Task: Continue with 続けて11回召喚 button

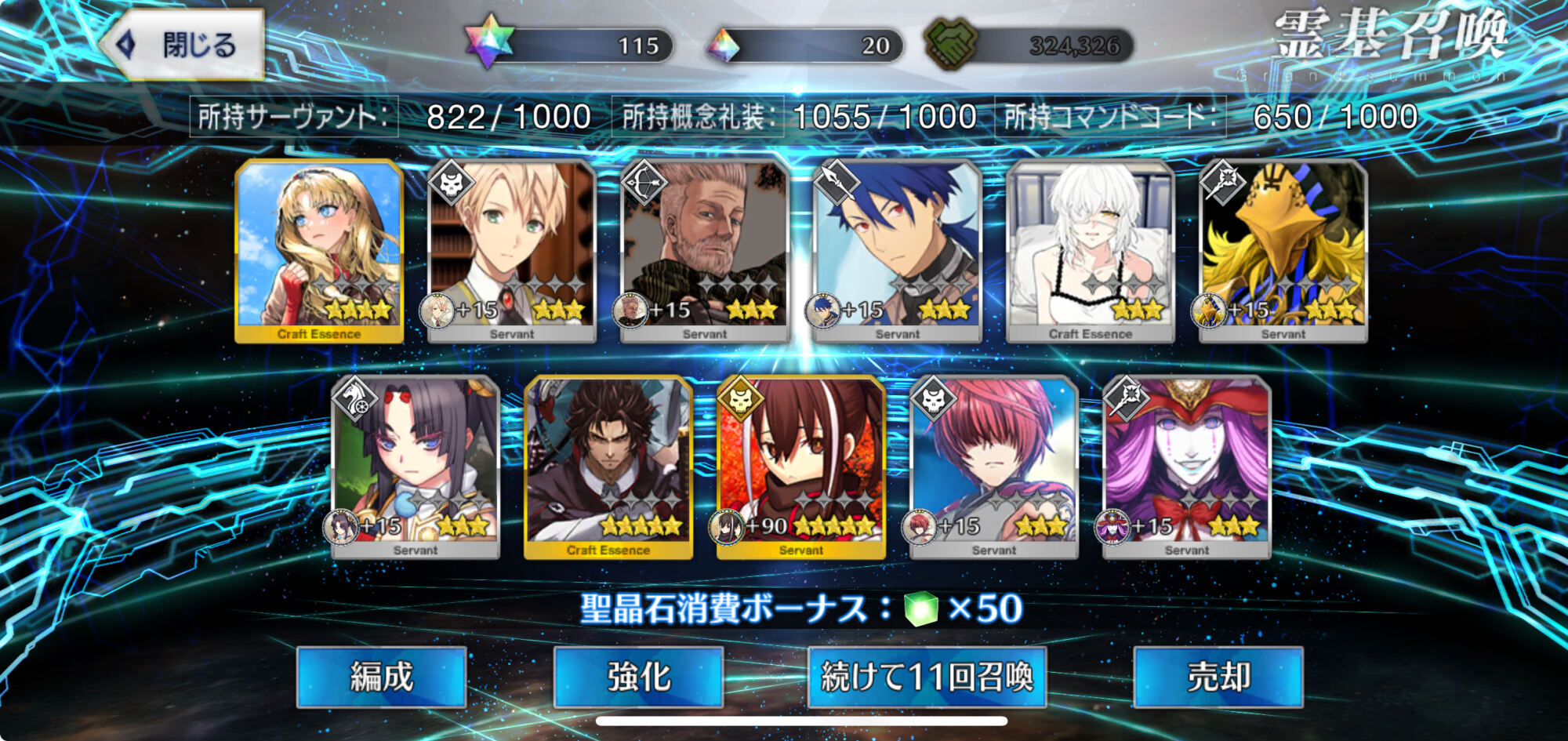Action: 927,677
